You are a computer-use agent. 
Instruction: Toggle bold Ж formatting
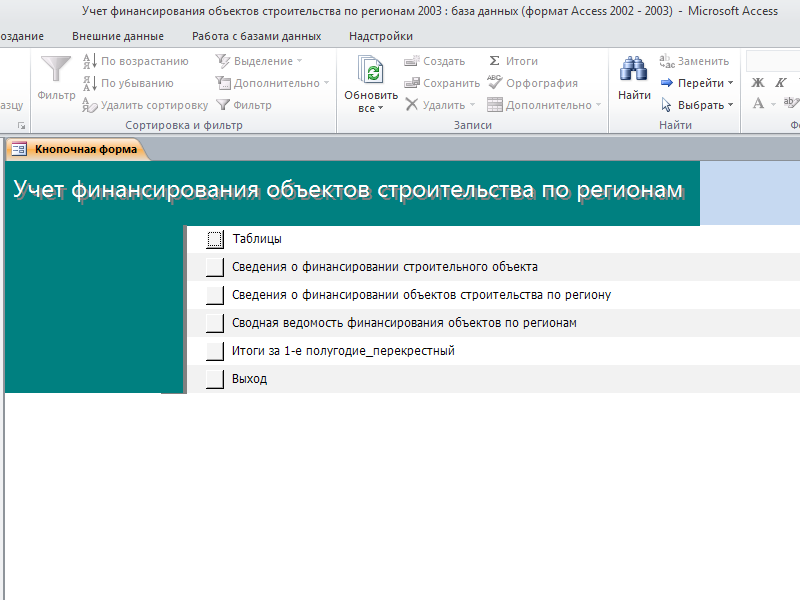(758, 83)
